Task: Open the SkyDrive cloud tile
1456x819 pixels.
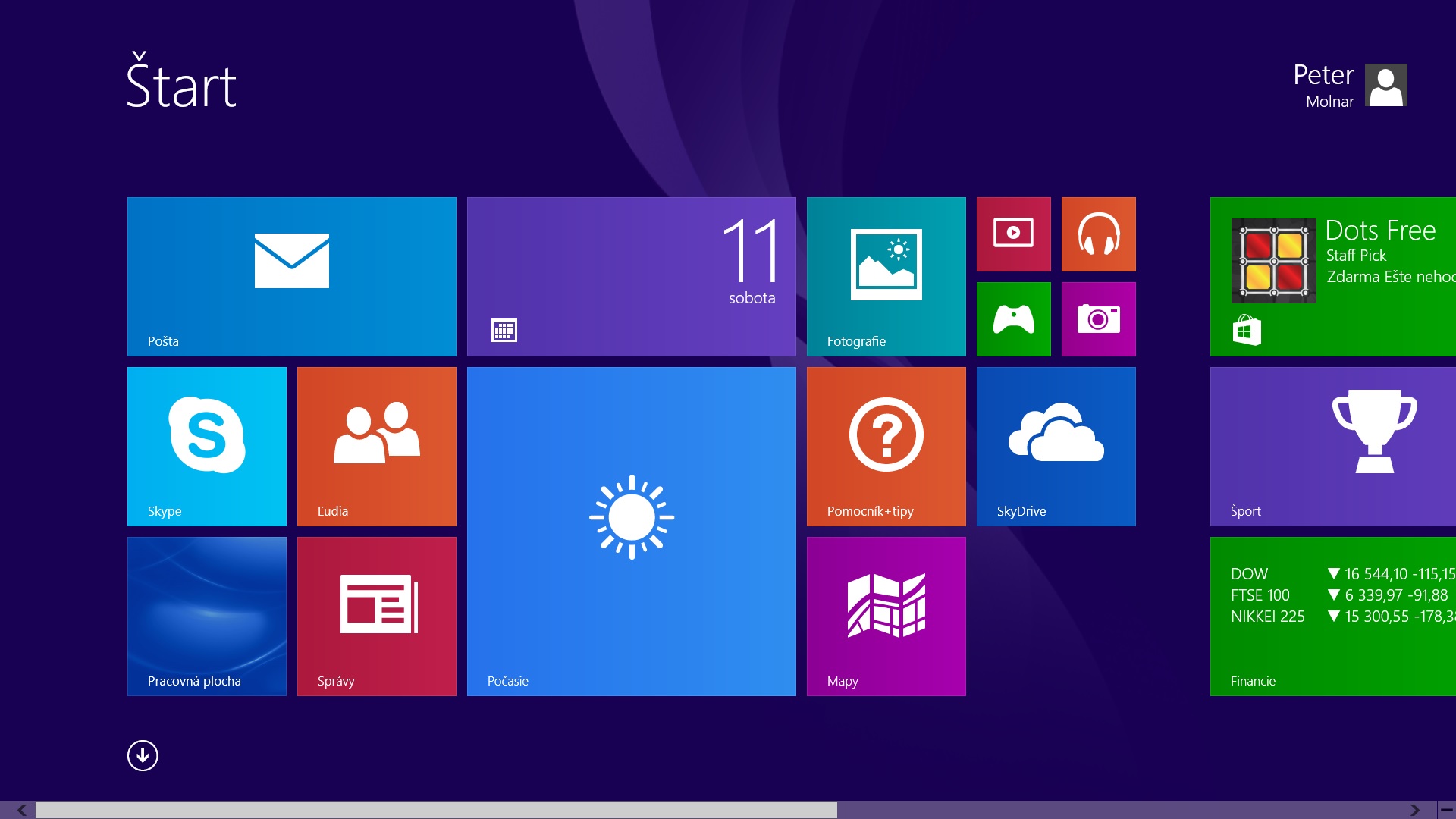Action: pyautogui.click(x=1056, y=447)
